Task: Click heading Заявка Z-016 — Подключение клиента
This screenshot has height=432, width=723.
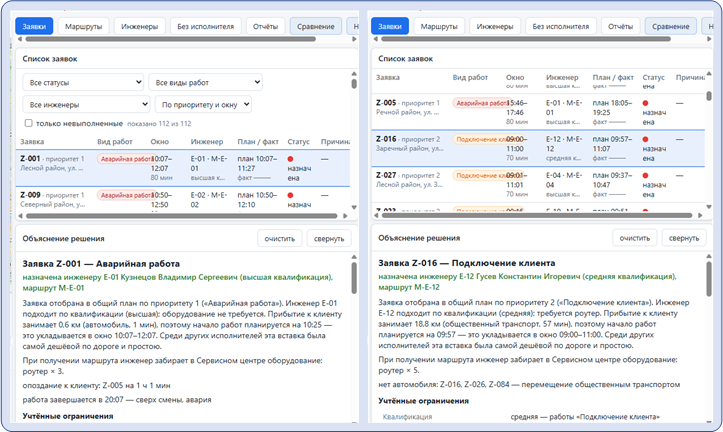Action: click(x=467, y=263)
